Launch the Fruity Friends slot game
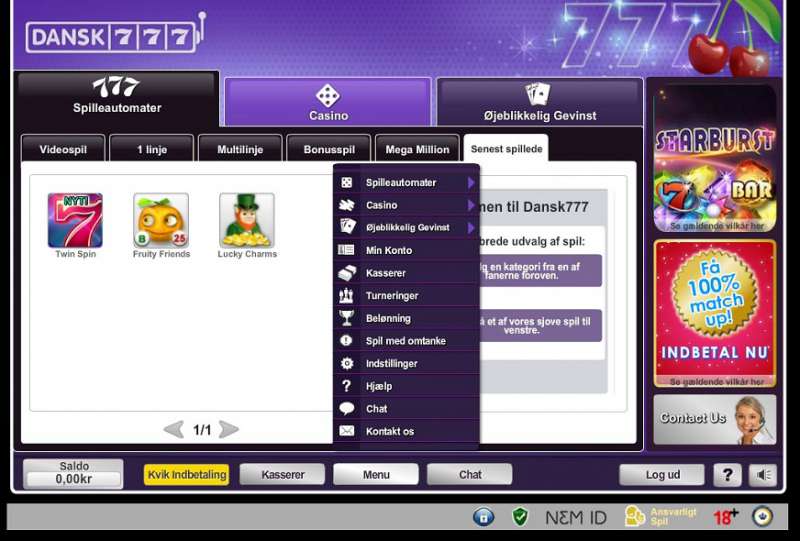 pyautogui.click(x=161, y=220)
